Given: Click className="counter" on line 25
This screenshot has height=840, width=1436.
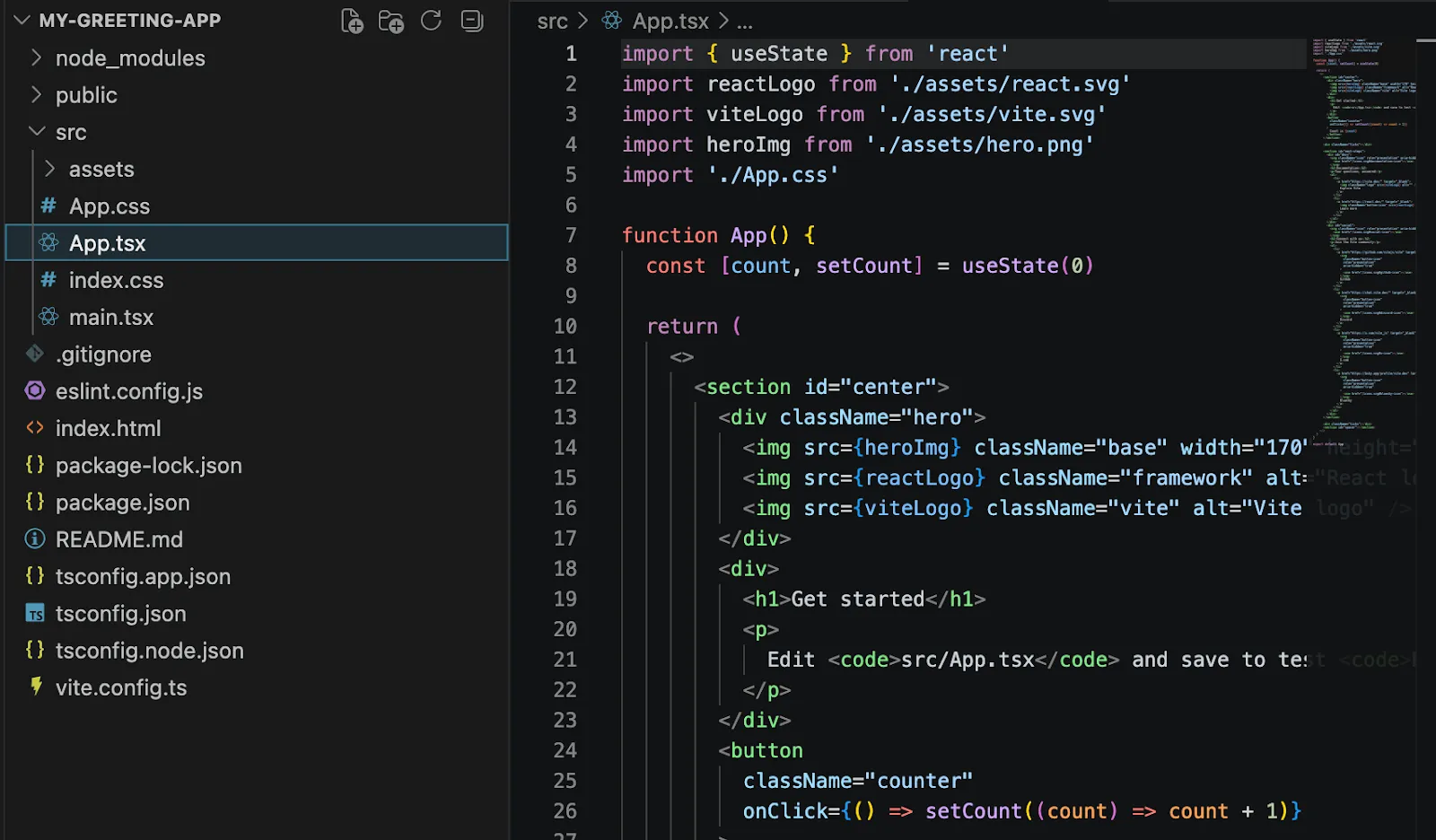Looking at the screenshot, I should [858, 781].
